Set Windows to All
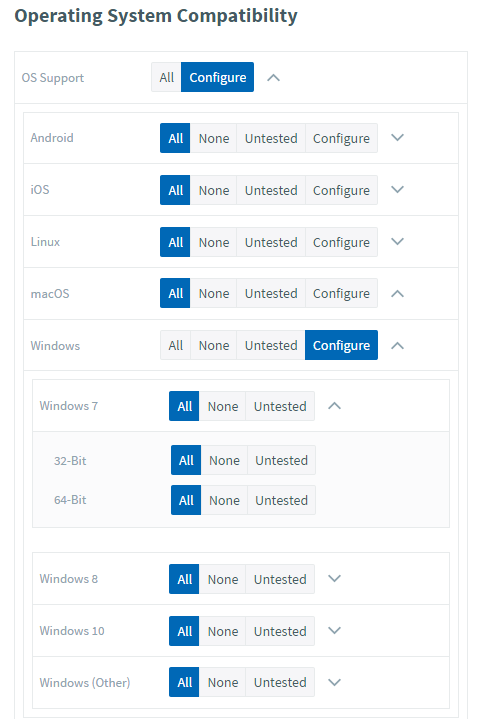Screen dimensions: 479x719 tap(176, 345)
